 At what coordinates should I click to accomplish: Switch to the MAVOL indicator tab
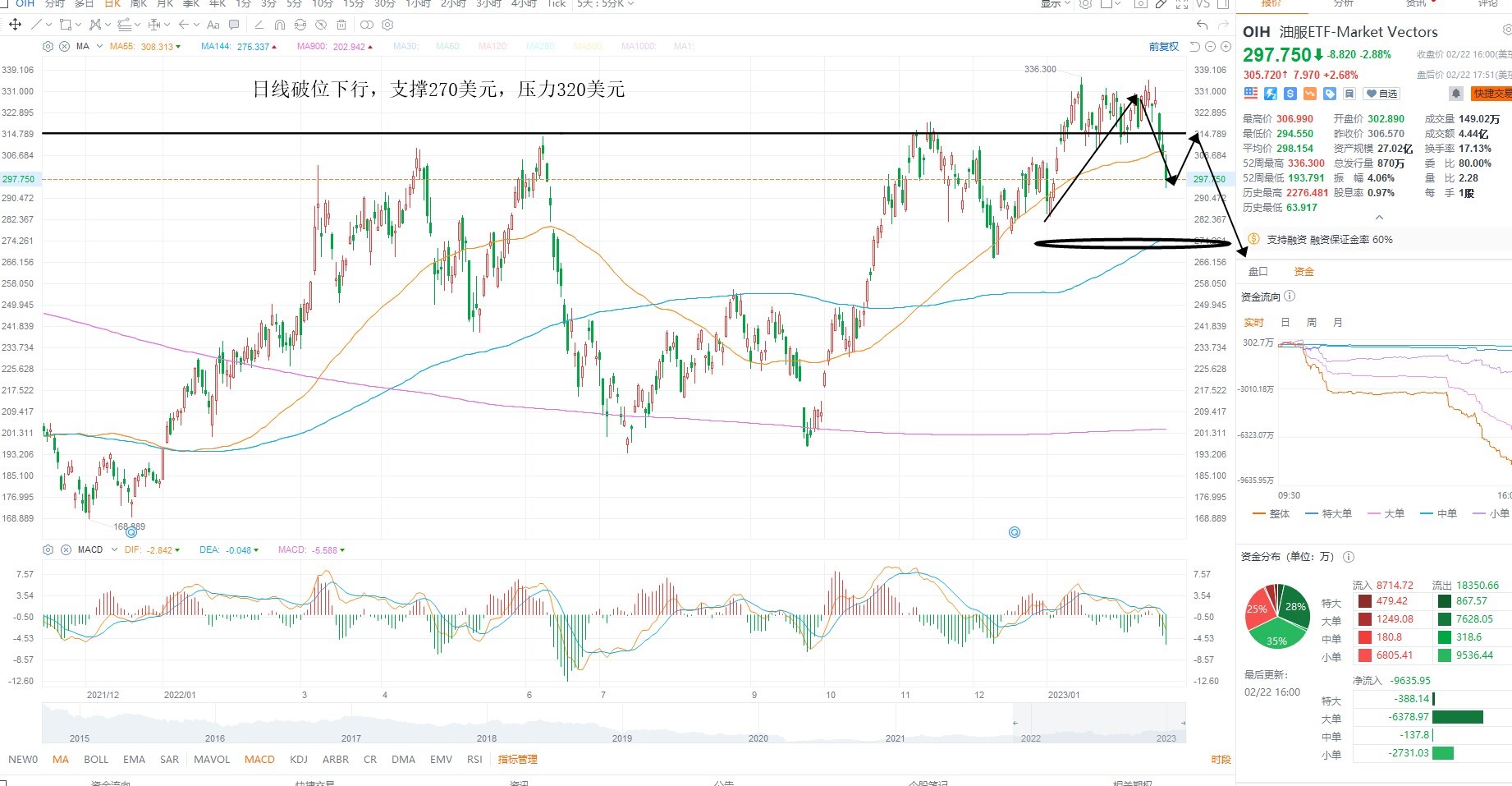point(212,759)
